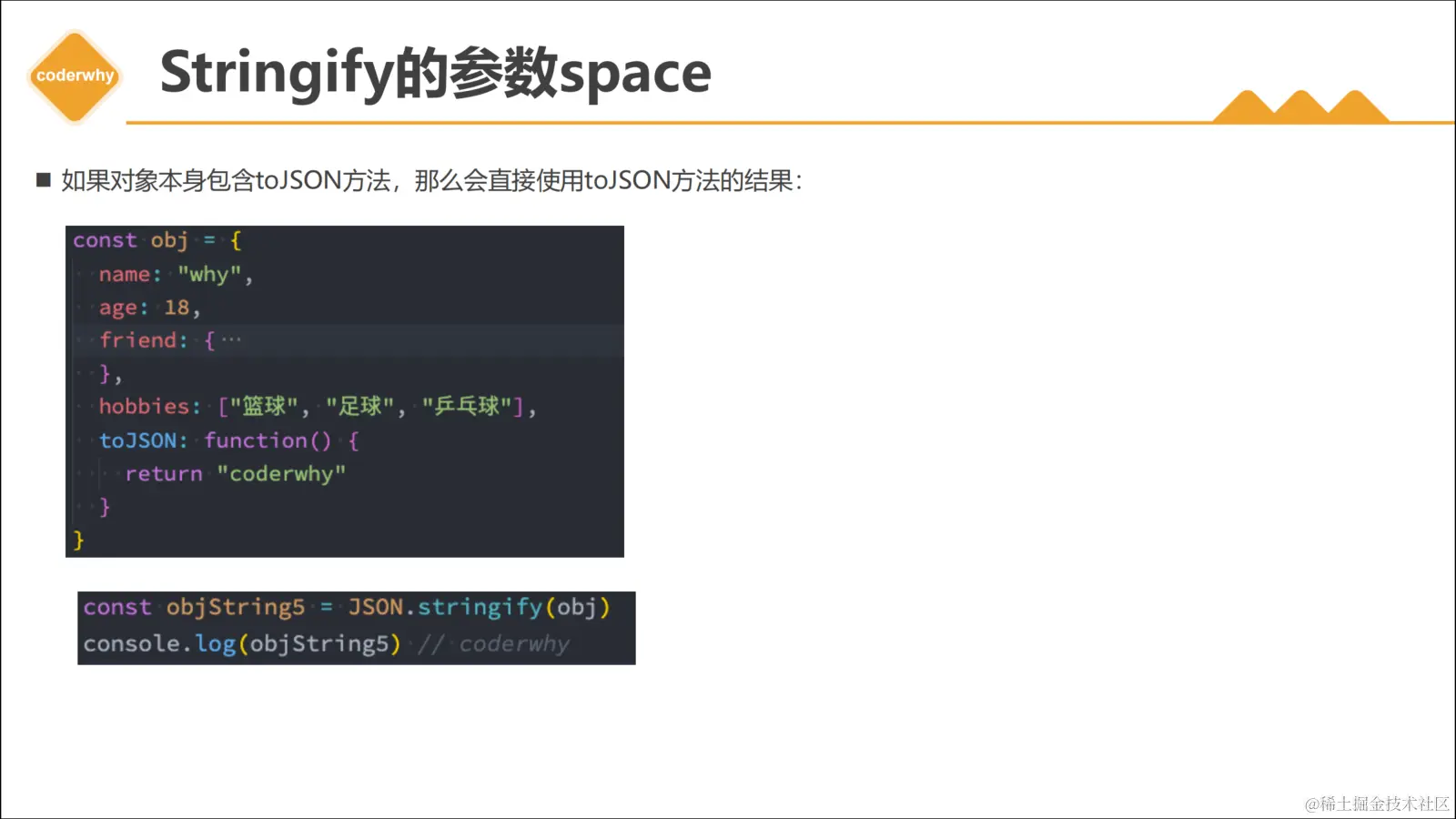Click the slide title "Stringify的参数space"
This screenshot has width=1456, height=819.
(x=435, y=73)
